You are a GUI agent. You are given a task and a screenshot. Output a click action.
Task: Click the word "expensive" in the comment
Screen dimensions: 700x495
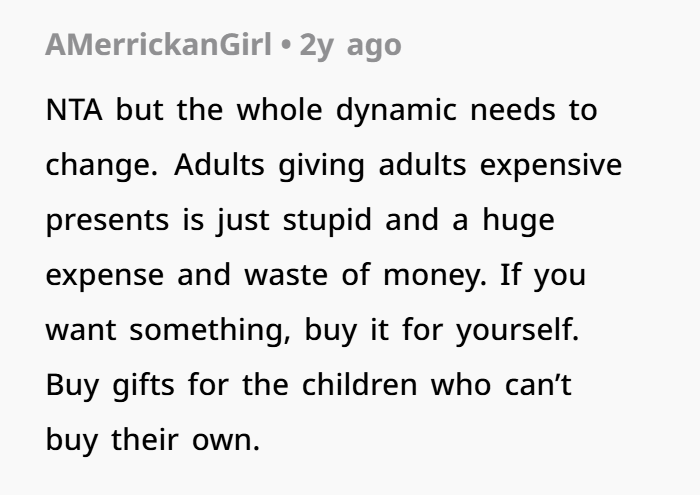point(550,165)
